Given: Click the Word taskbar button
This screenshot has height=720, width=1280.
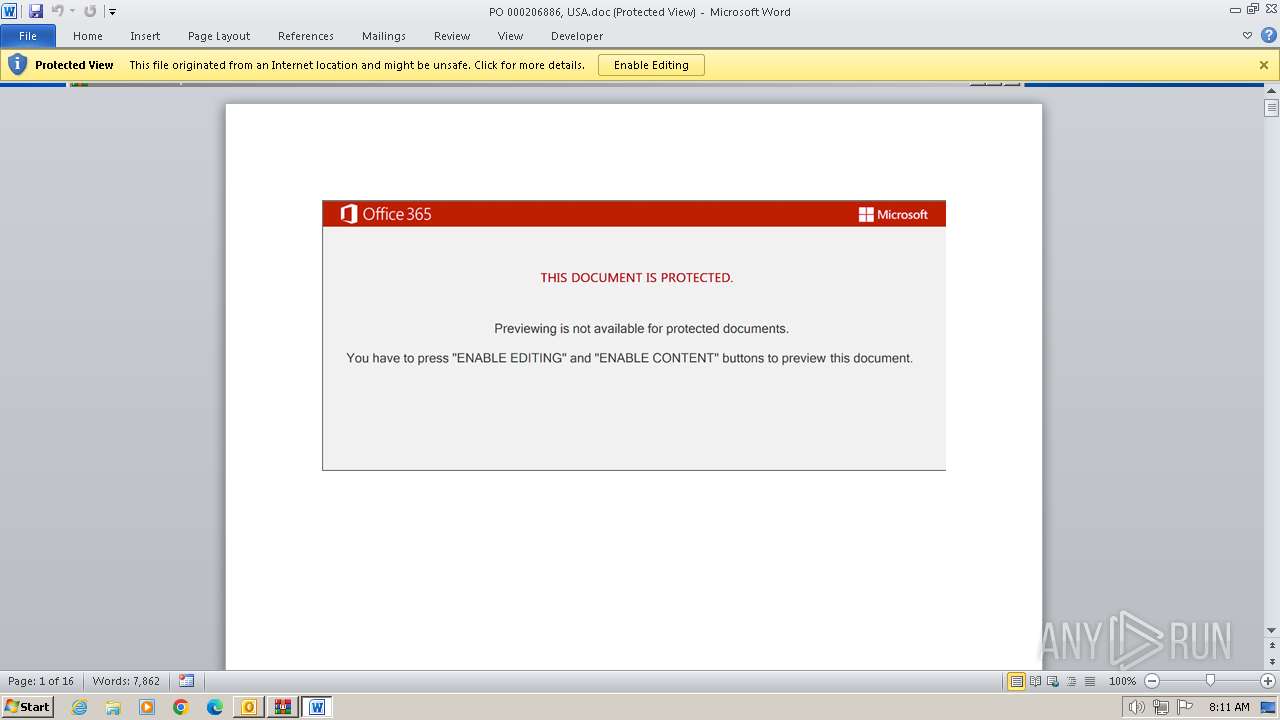Looking at the screenshot, I should click(x=317, y=707).
